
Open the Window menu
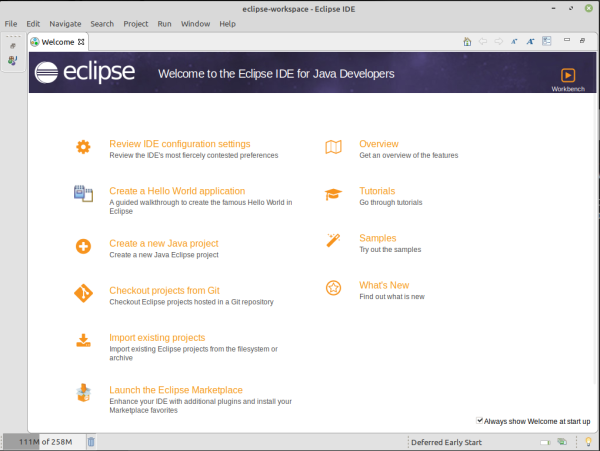[x=195, y=23]
